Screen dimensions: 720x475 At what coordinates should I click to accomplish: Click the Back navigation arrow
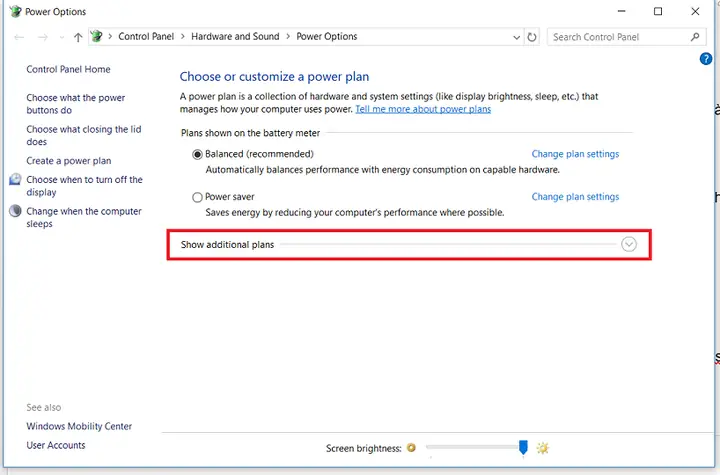point(19,37)
